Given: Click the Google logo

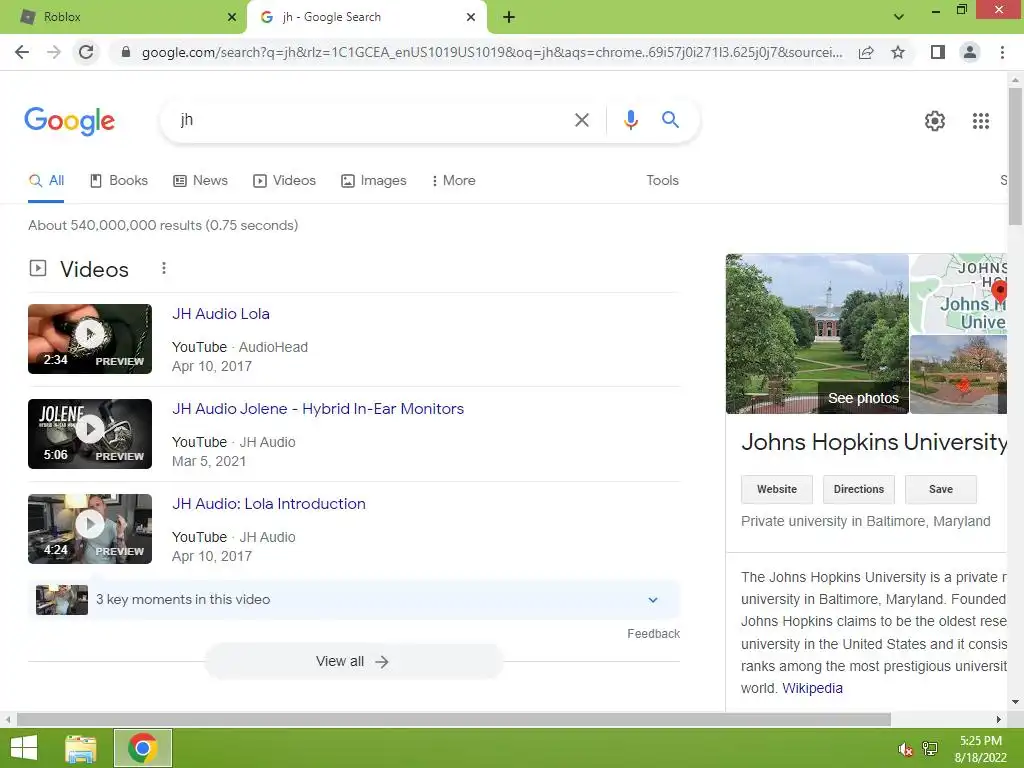Looking at the screenshot, I should 69,121.
